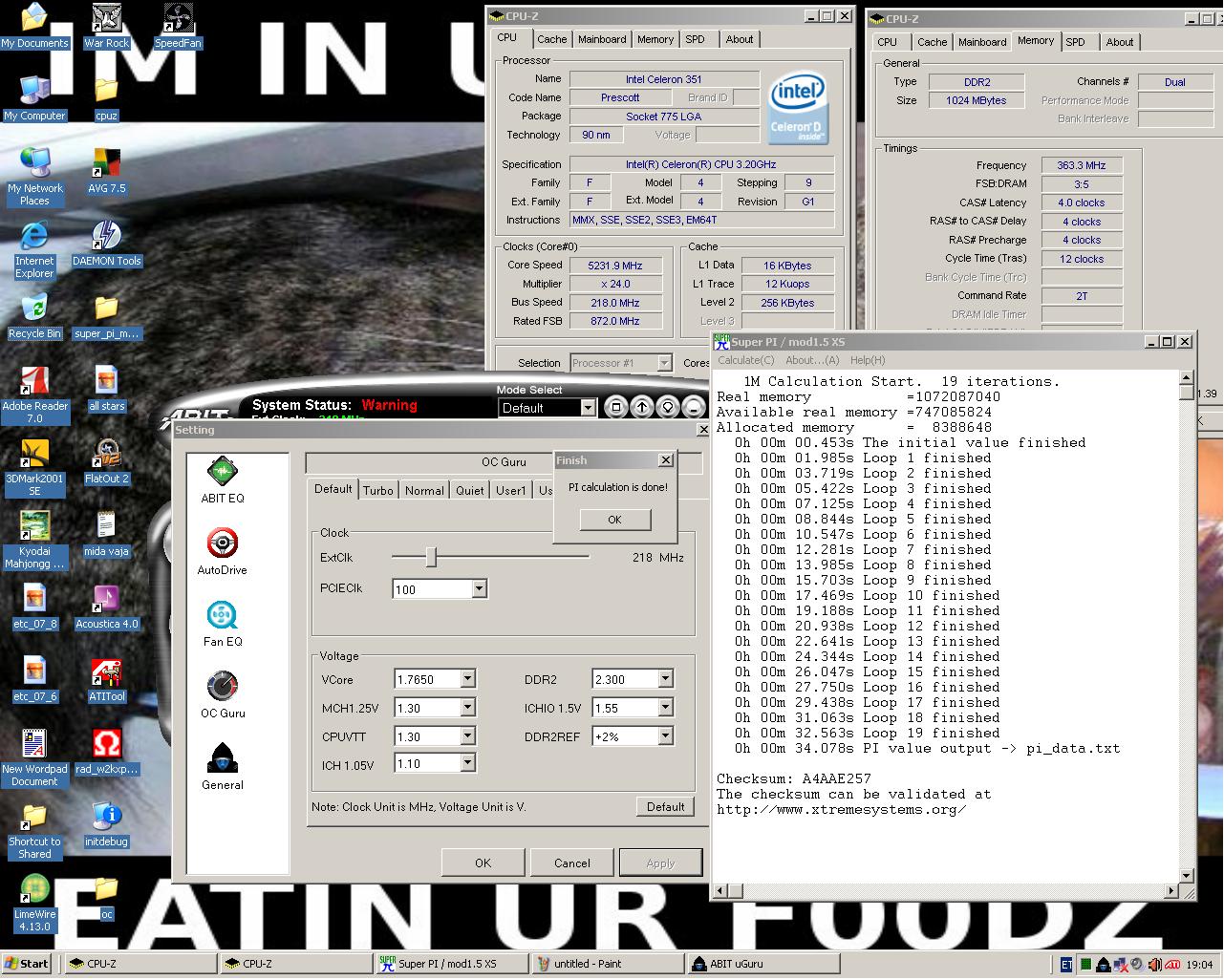Open uGuru Mode Select dropdown

pos(588,408)
